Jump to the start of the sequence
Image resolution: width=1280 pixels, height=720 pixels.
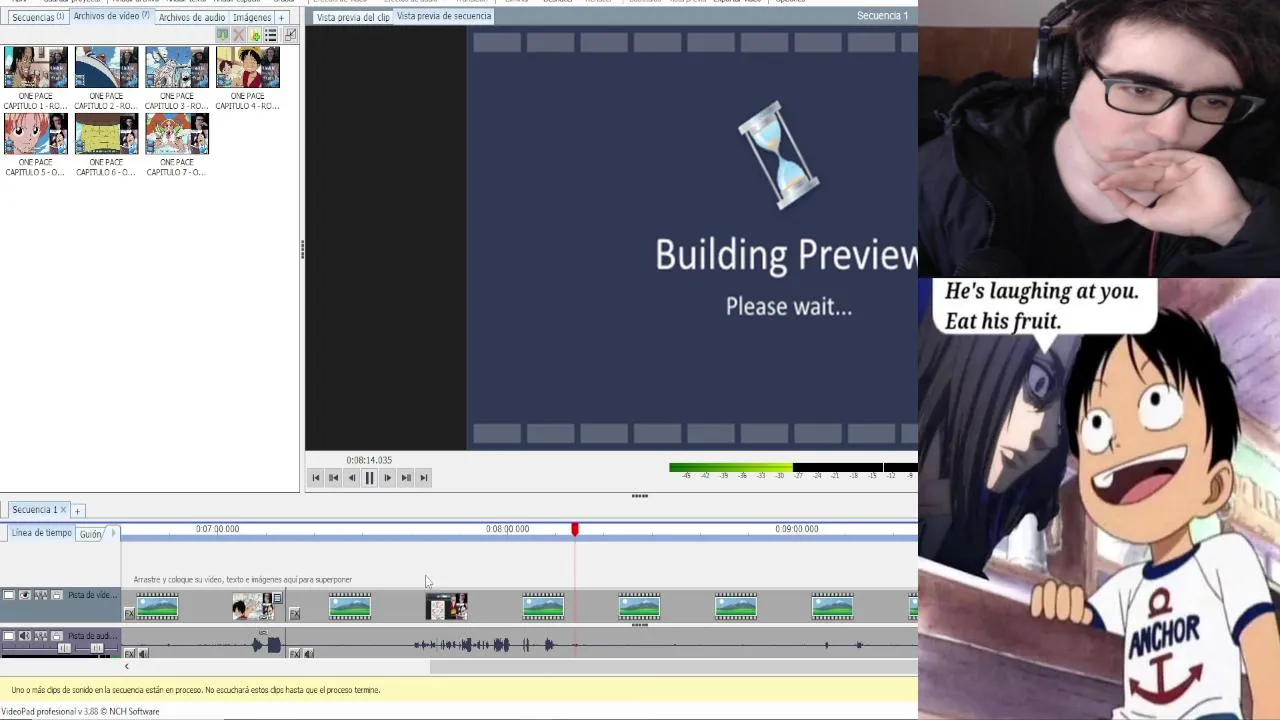(x=316, y=478)
